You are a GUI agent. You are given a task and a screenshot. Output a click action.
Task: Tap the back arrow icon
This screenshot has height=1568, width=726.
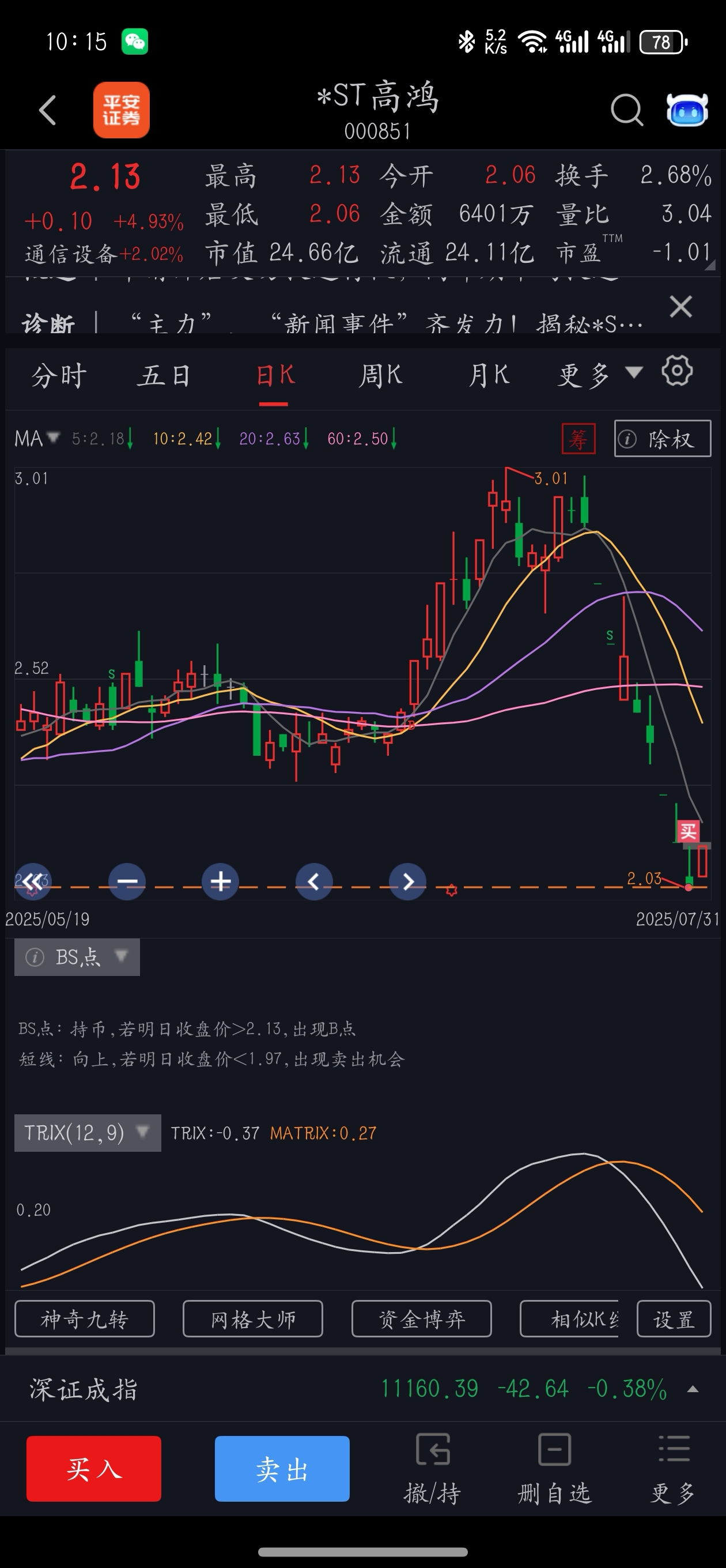click(47, 110)
